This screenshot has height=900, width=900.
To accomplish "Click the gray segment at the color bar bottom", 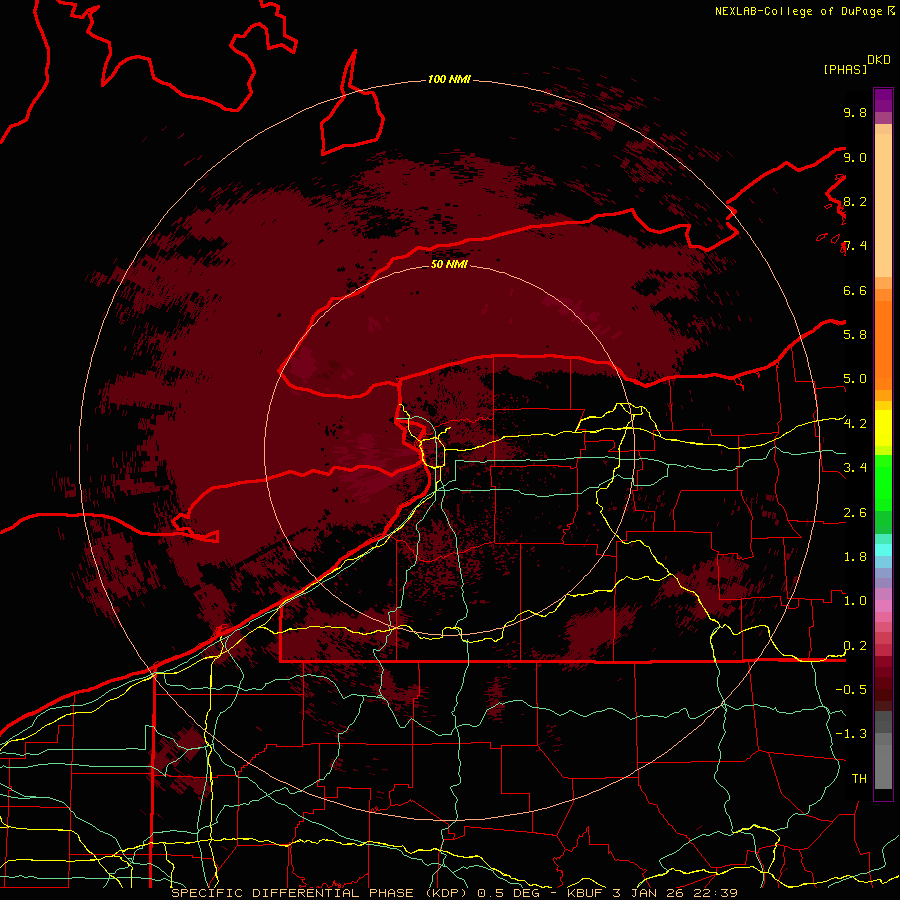I will 883,763.
